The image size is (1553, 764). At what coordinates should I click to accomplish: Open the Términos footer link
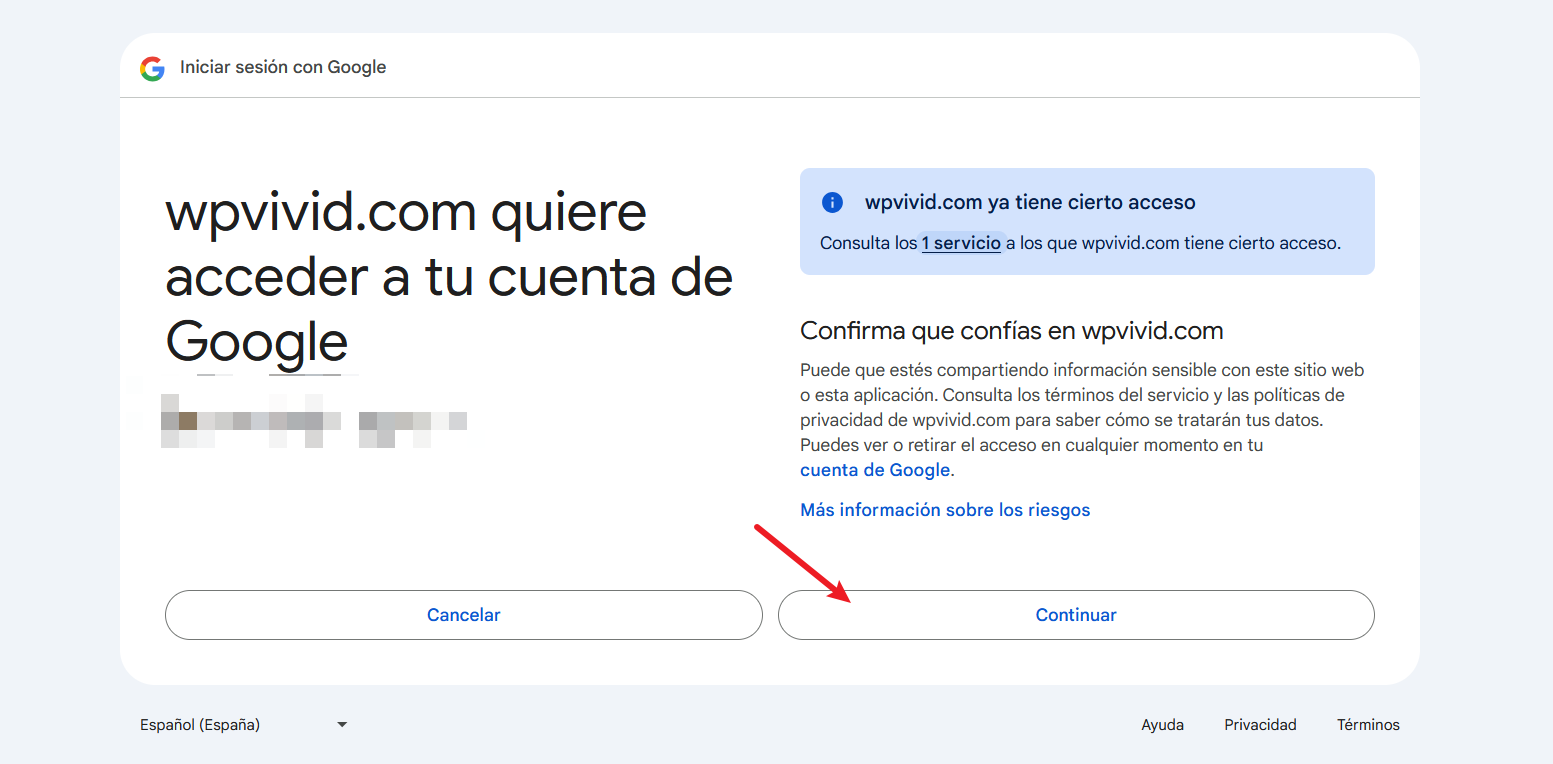click(1368, 725)
